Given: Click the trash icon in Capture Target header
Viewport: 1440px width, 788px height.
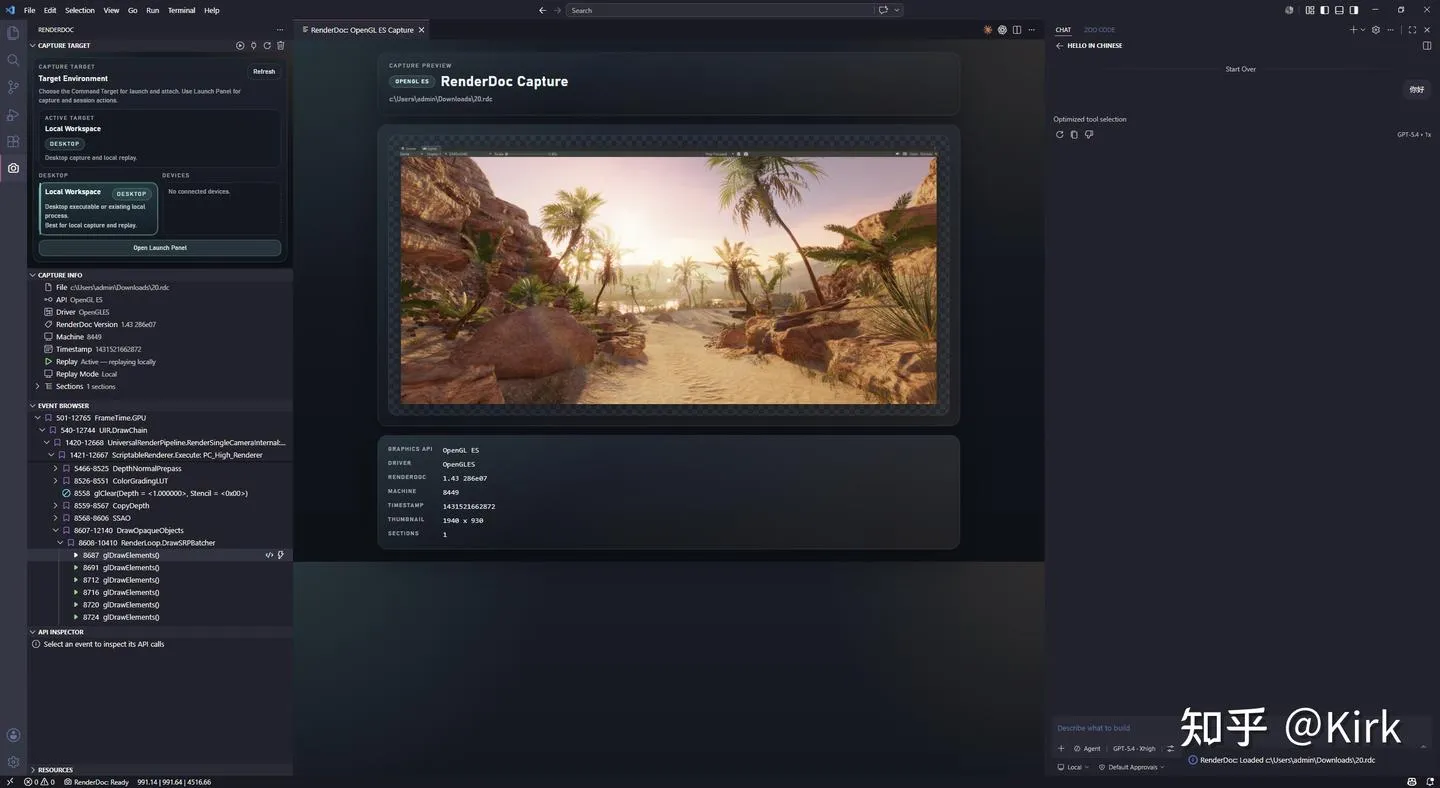Looking at the screenshot, I should (281, 46).
